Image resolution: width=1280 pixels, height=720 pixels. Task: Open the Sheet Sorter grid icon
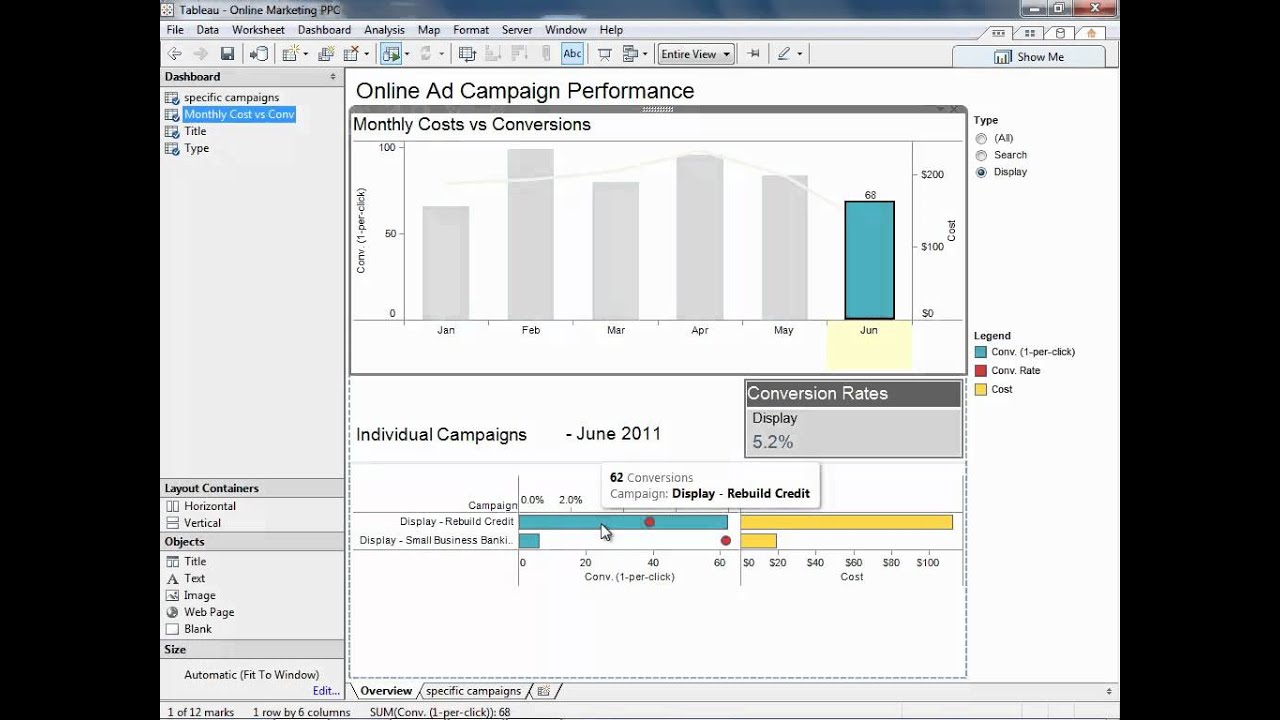(1030, 33)
